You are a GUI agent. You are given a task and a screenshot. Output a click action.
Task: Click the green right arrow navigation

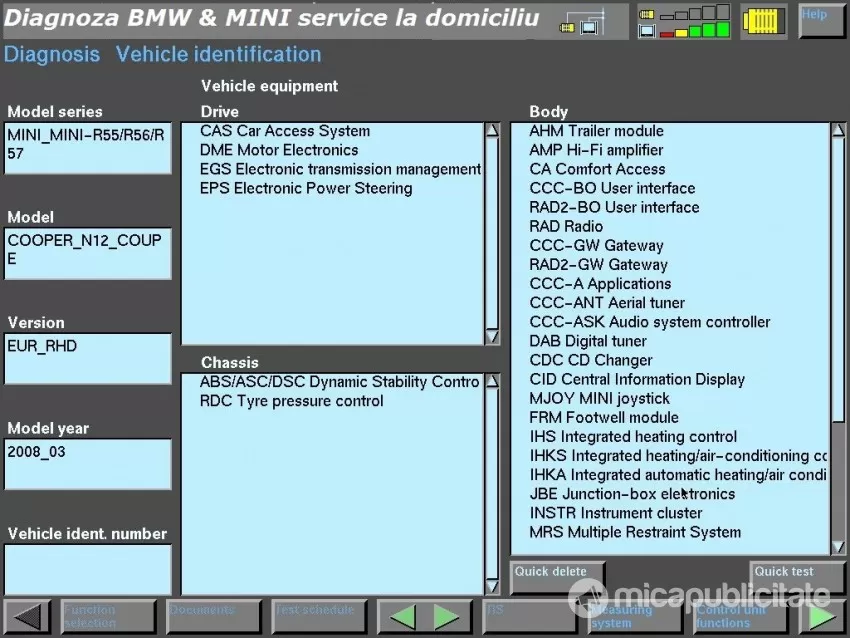pyautogui.click(x=446, y=617)
